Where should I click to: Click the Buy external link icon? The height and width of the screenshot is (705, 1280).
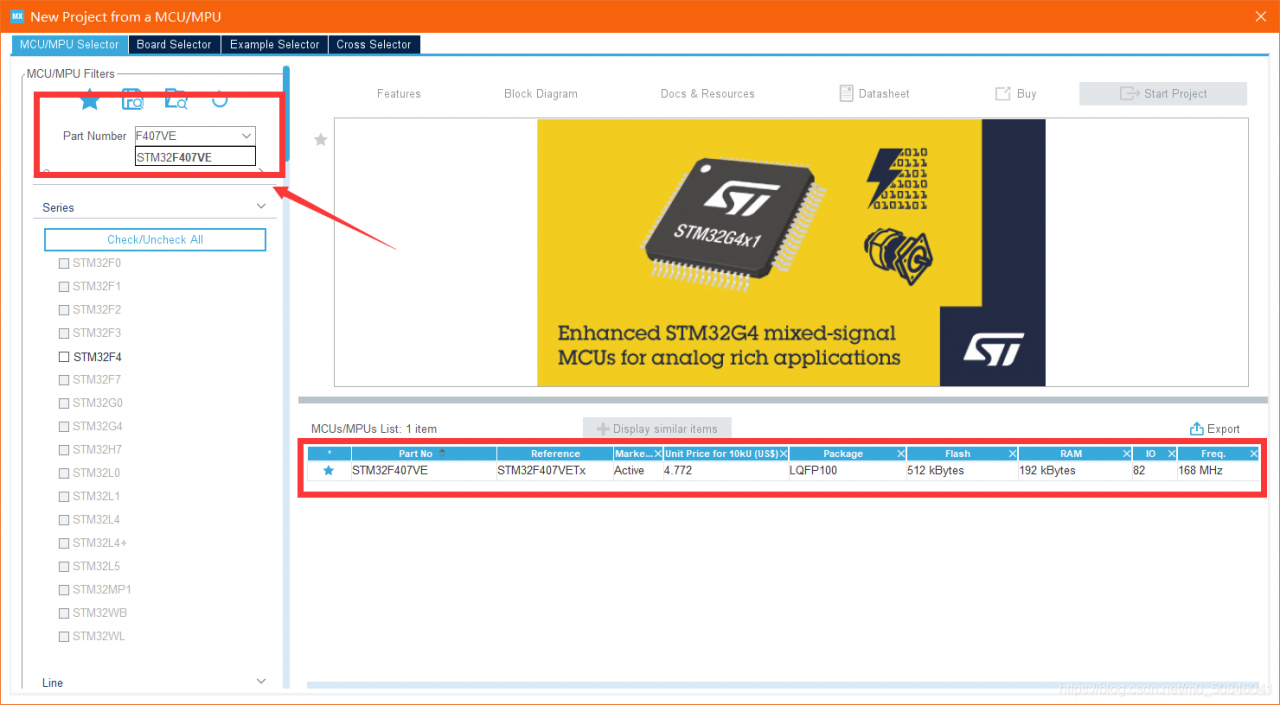[x=1002, y=93]
